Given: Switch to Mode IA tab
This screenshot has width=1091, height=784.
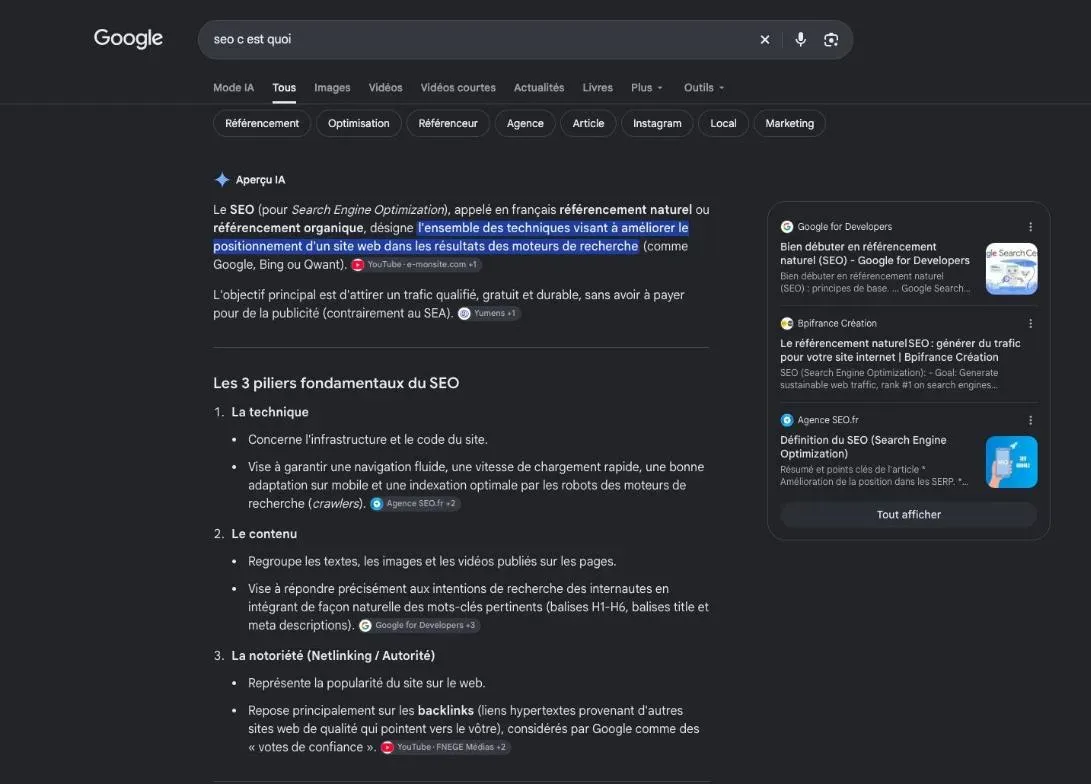Looking at the screenshot, I should [233, 88].
